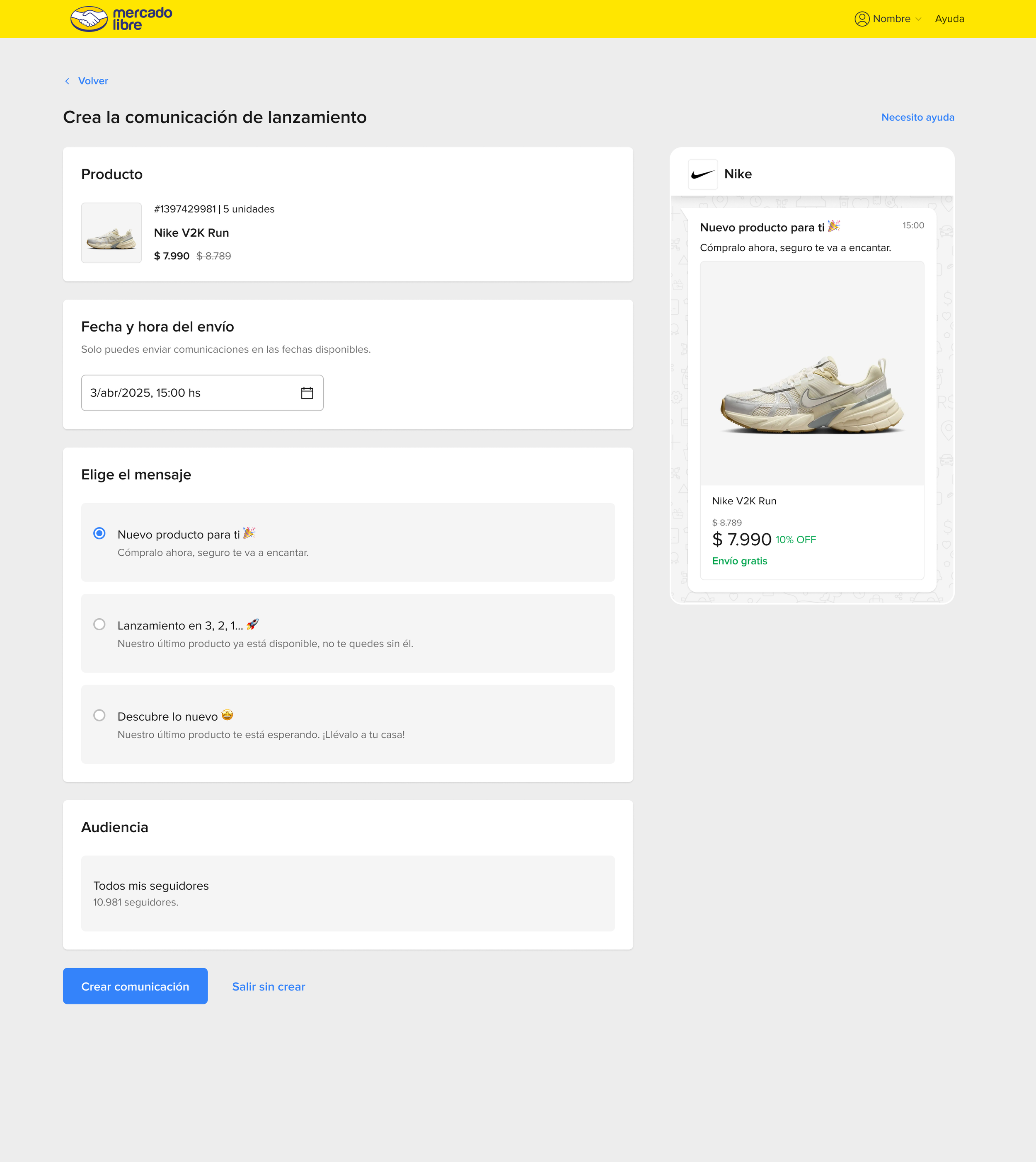Click the 'Todos mis seguidores' audience card
The image size is (1036, 1162).
click(348, 893)
